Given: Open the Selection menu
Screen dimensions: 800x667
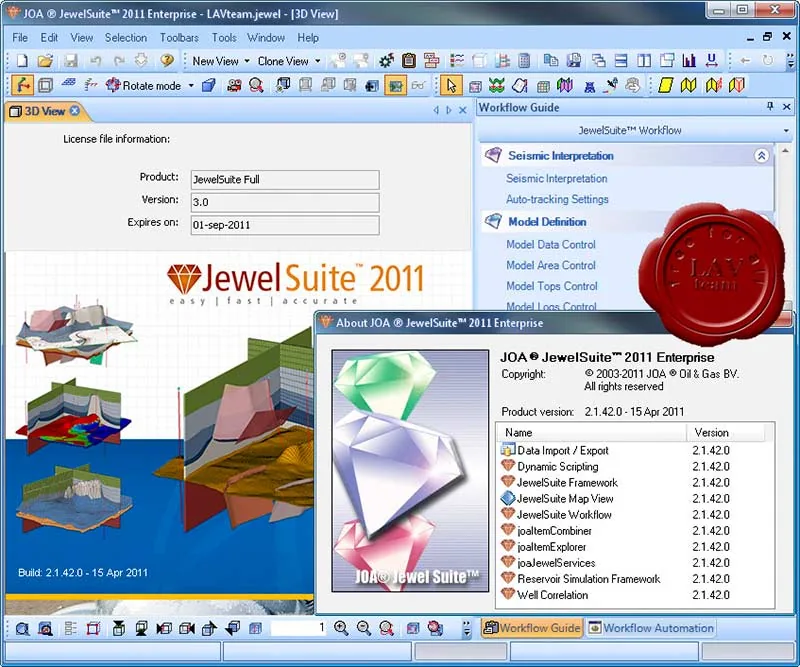Looking at the screenshot, I should pos(126,38).
